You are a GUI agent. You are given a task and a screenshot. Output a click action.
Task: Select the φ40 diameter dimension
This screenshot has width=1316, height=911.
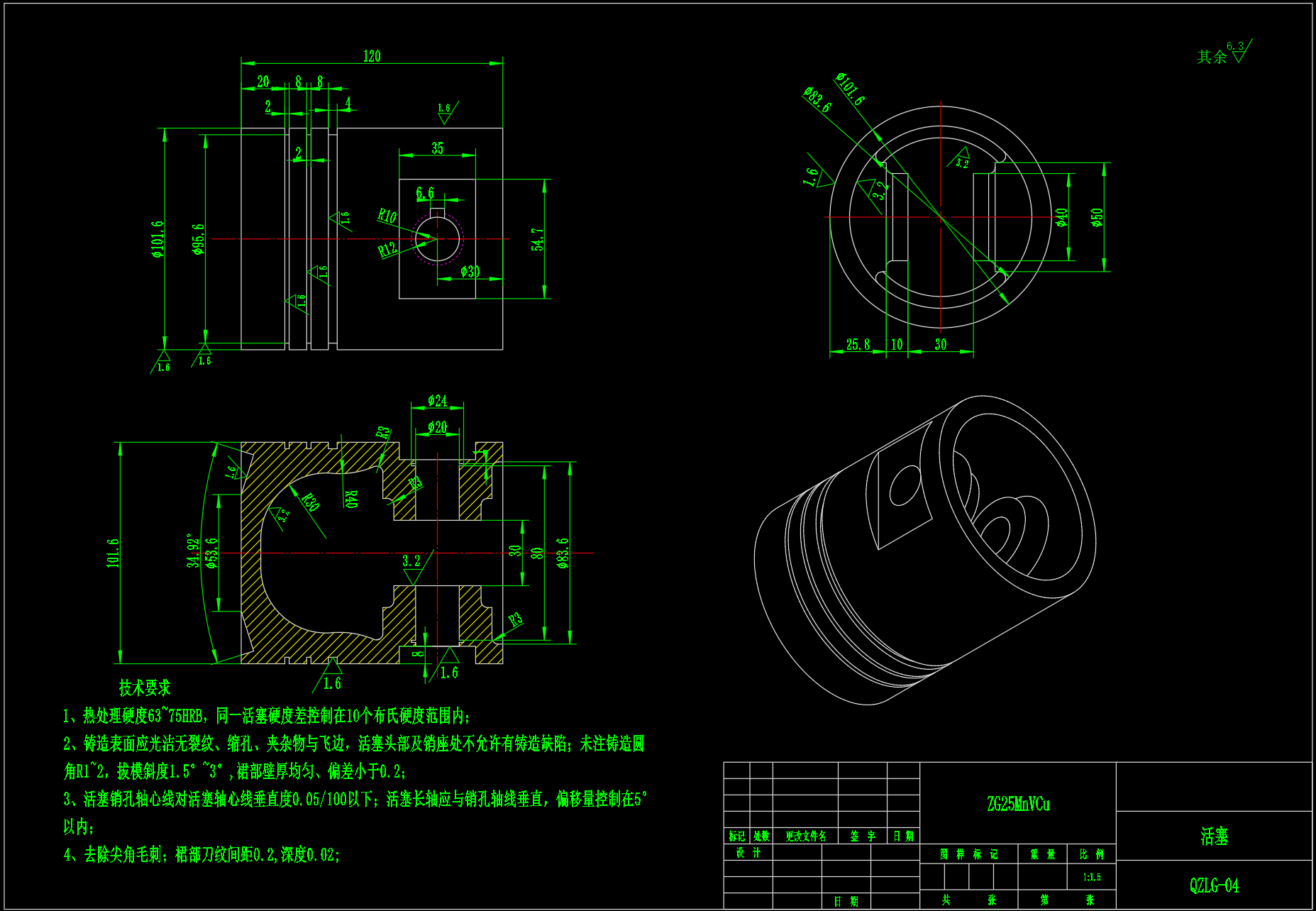point(1061,217)
